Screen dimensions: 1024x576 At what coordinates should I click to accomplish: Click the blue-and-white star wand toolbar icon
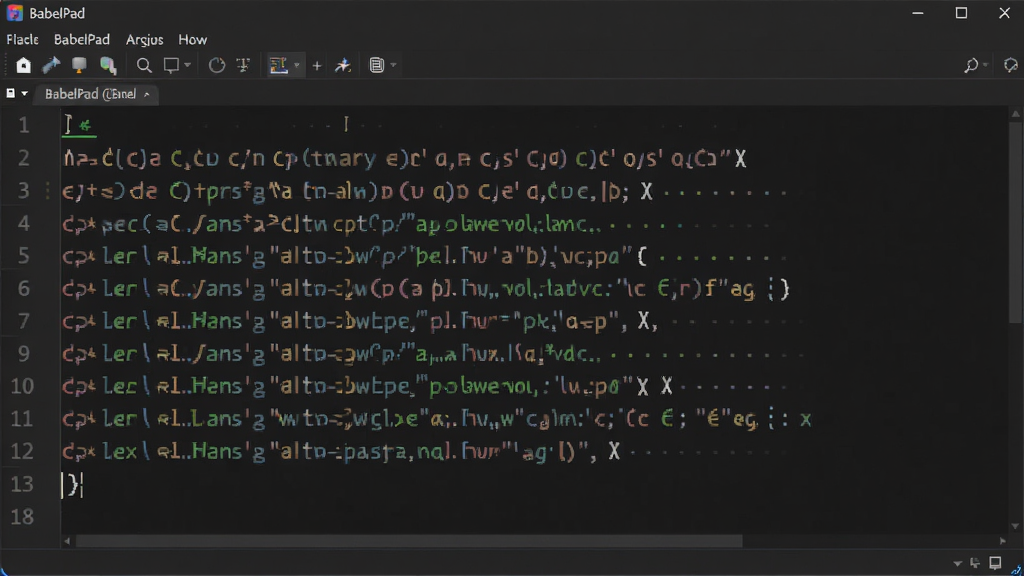coord(343,65)
